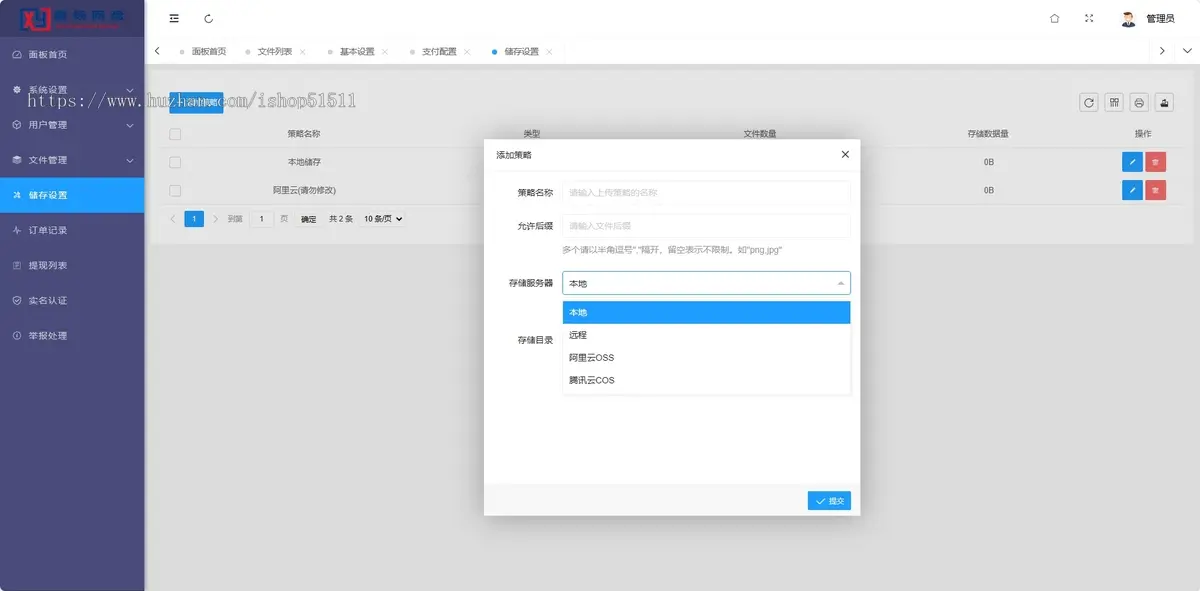
Task: Click the blue add strategy button
Action: point(196,102)
